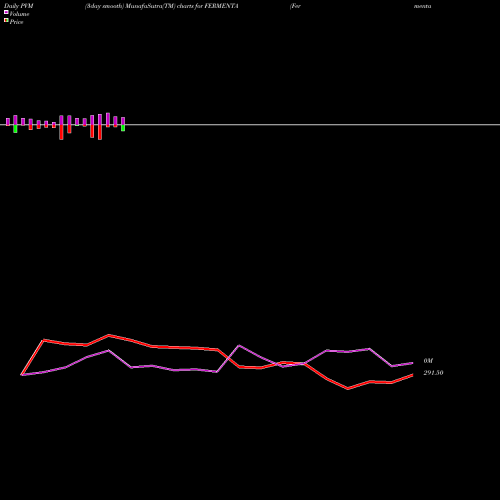This screenshot has height=500, width=500.
Task: Click the Price legend color swatch
Action: pos(6,20)
